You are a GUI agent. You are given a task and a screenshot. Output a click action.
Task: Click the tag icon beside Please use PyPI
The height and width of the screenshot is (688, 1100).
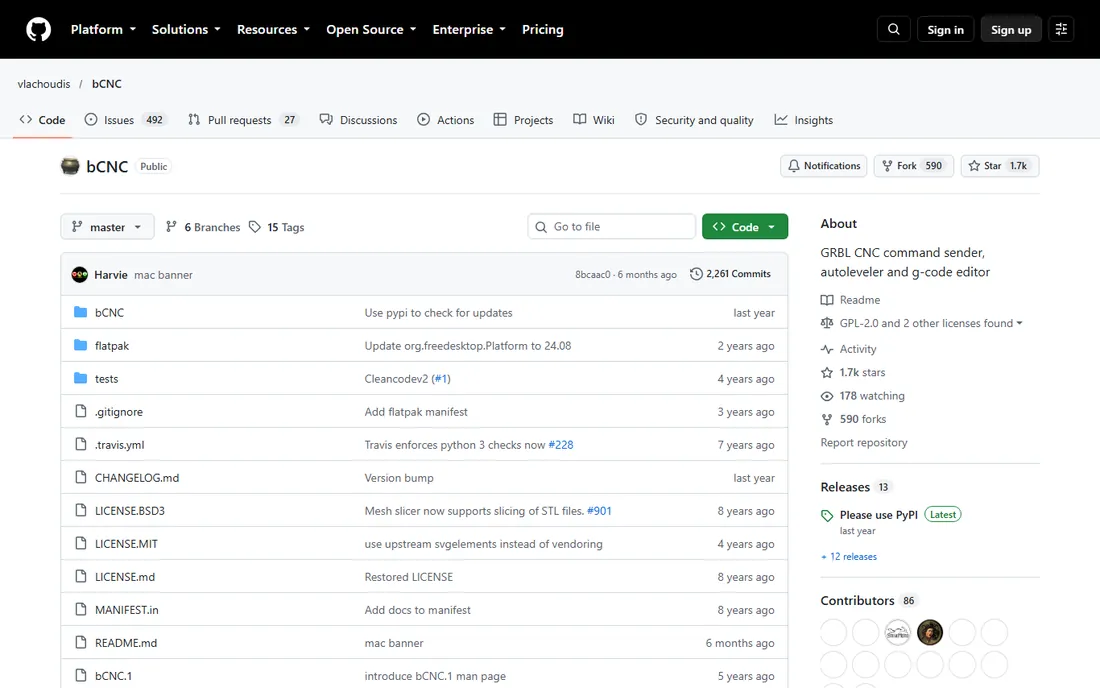pos(827,515)
